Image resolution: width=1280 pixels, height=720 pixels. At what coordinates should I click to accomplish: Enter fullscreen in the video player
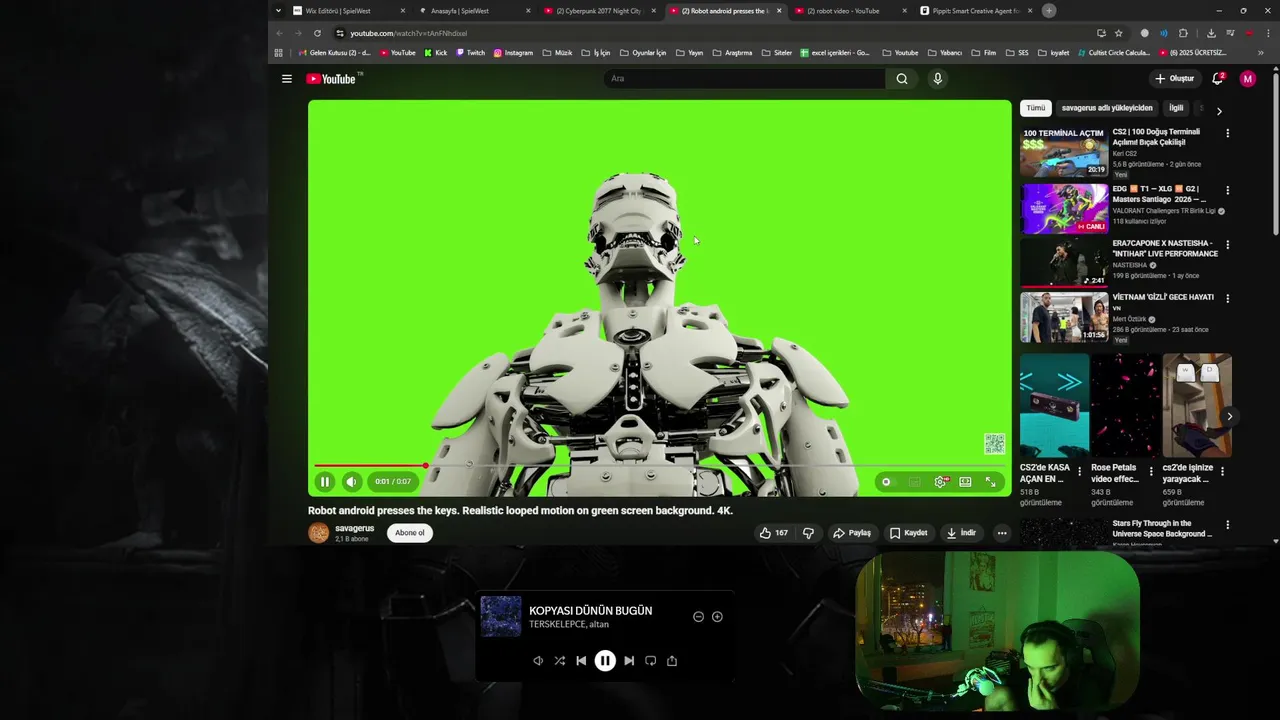[x=991, y=482]
